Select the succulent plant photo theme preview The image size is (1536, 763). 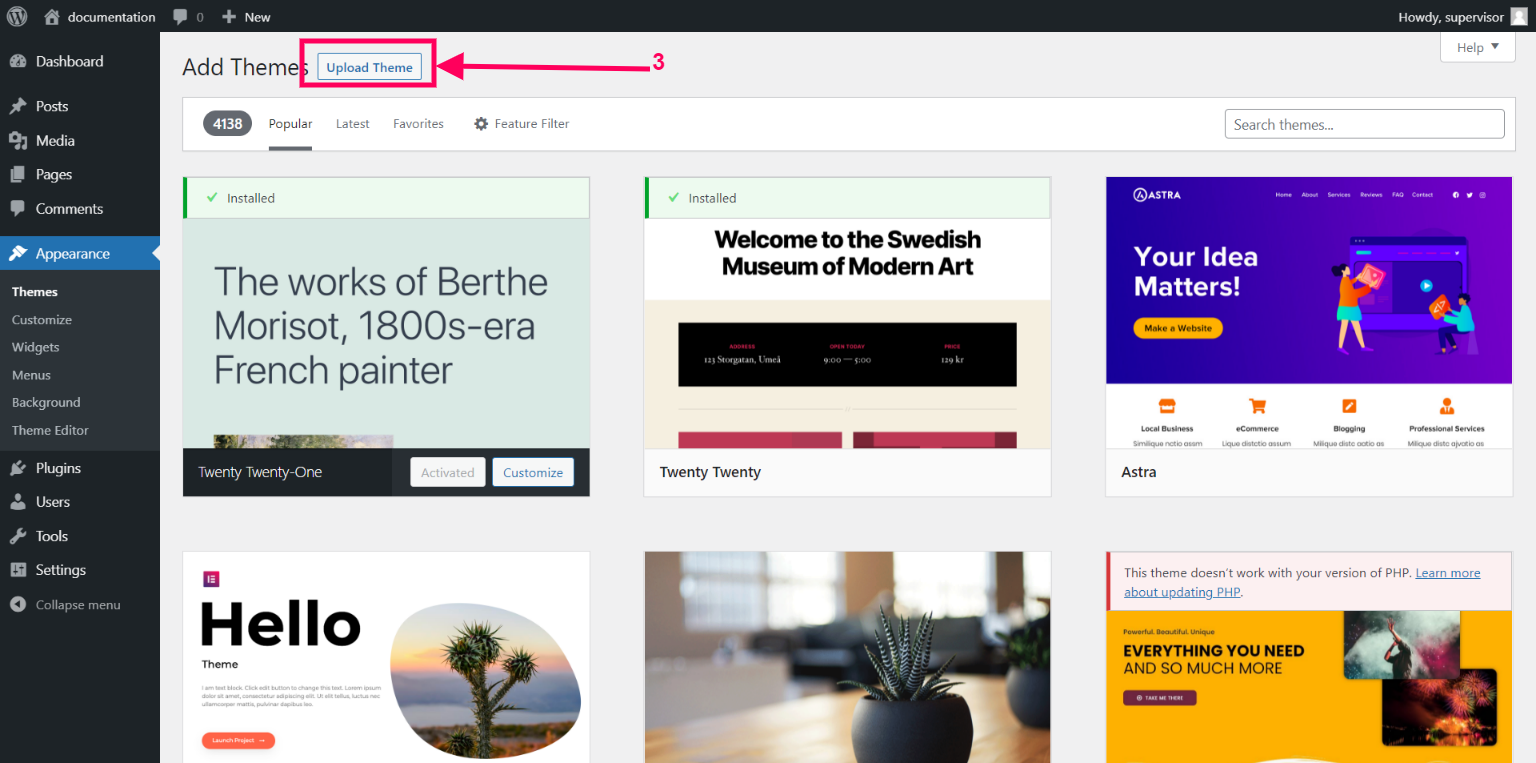(847, 657)
